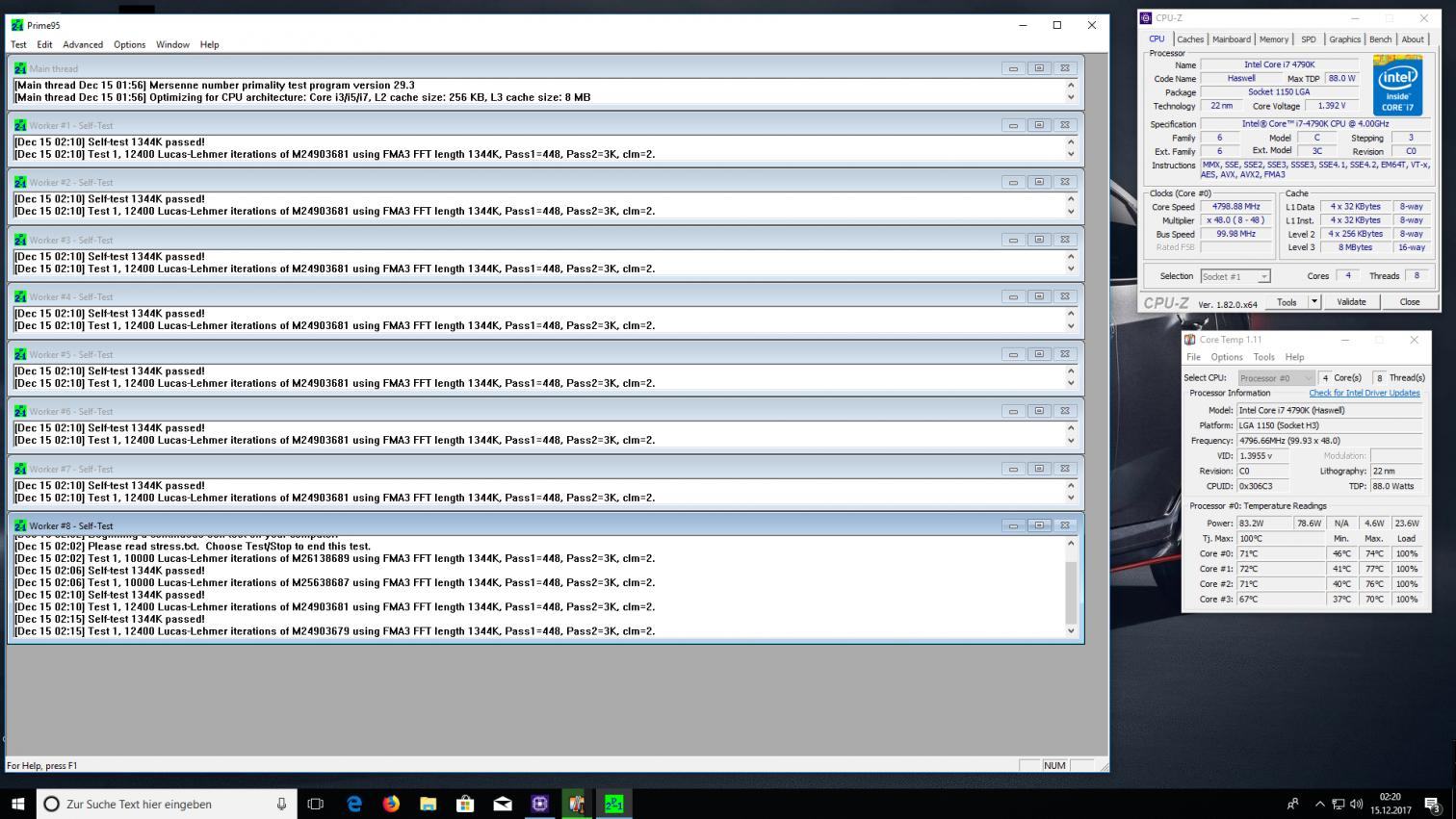The image size is (1456, 819).
Task: Click the Worker #8 sub-window icon
Action: click(x=20, y=525)
